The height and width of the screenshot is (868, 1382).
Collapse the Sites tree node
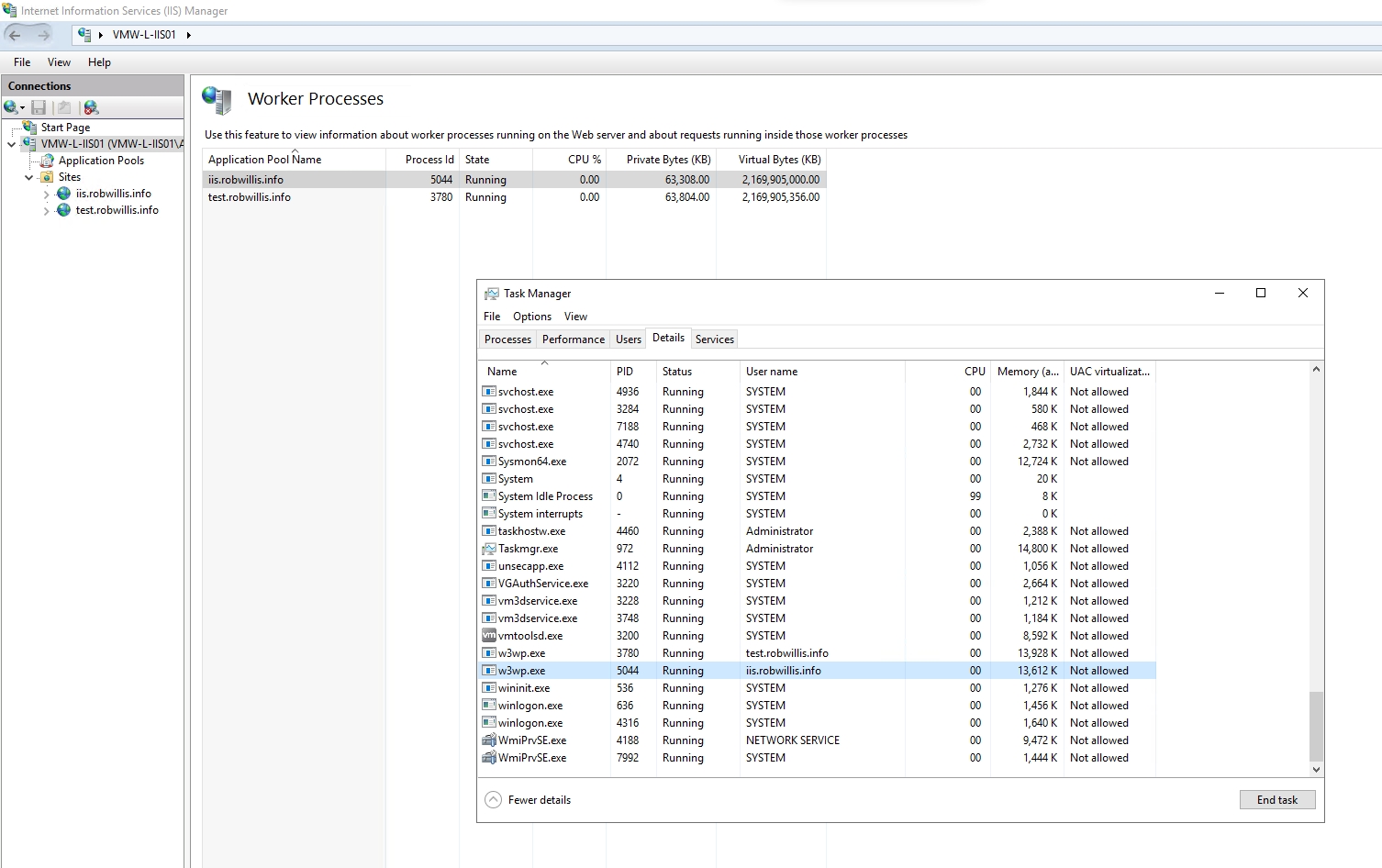tap(29, 177)
